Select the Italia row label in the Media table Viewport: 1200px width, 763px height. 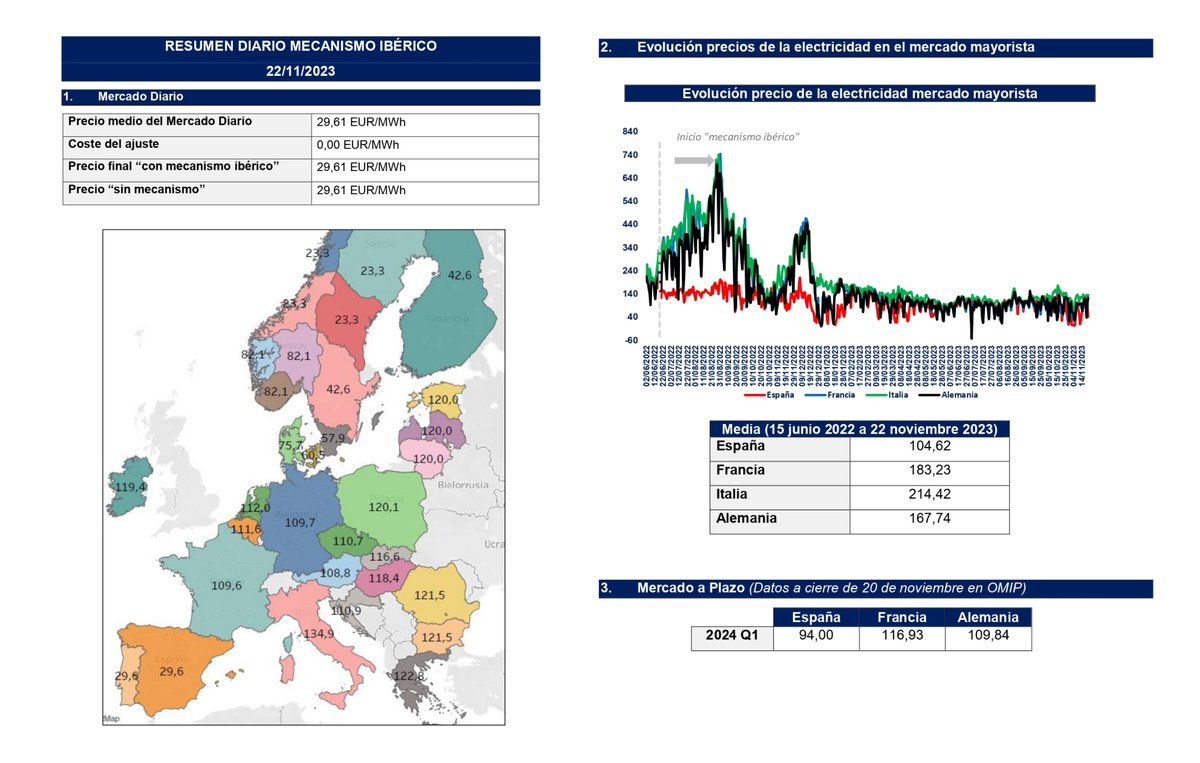coord(732,494)
